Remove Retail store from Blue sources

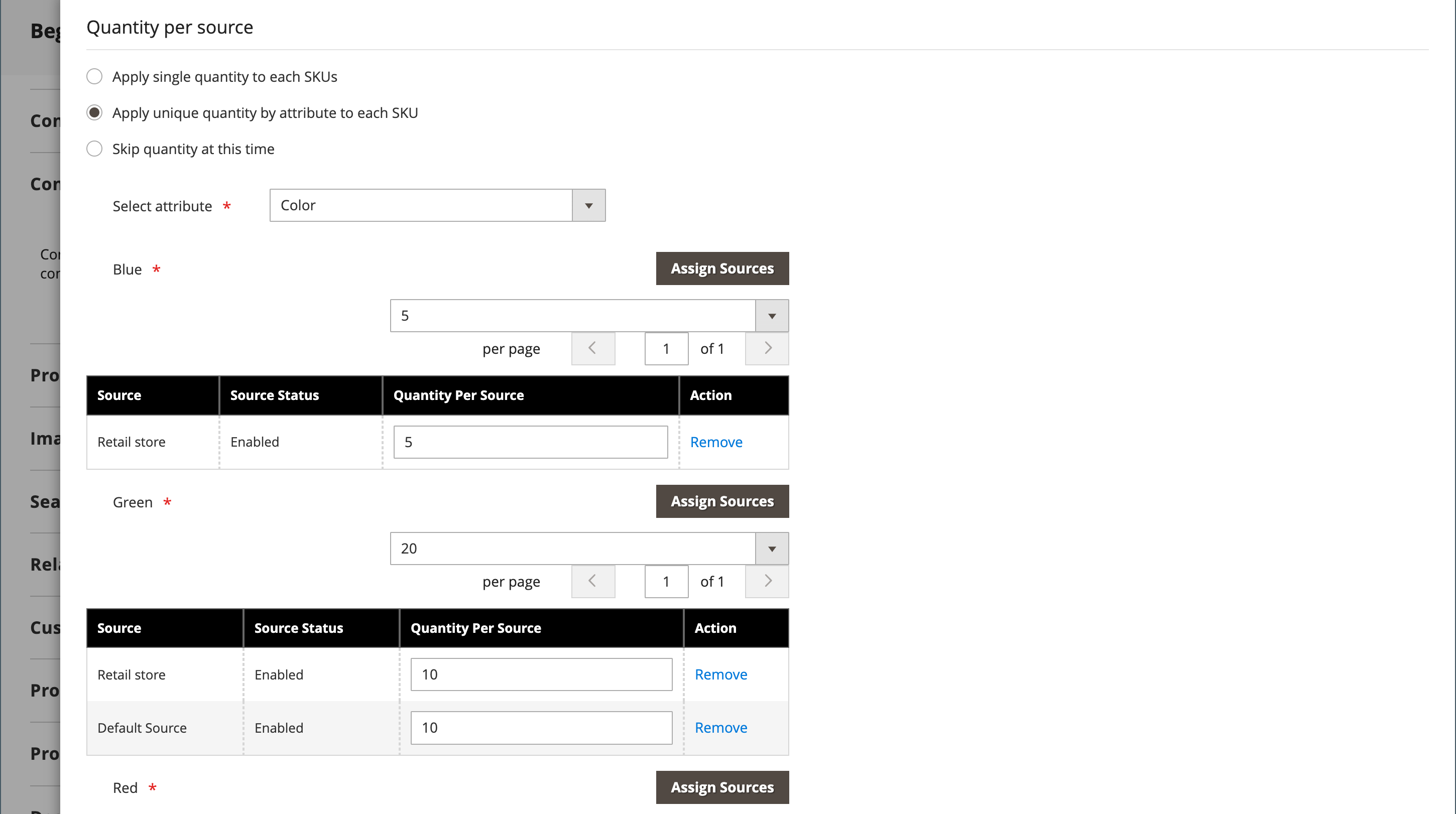[x=716, y=442]
